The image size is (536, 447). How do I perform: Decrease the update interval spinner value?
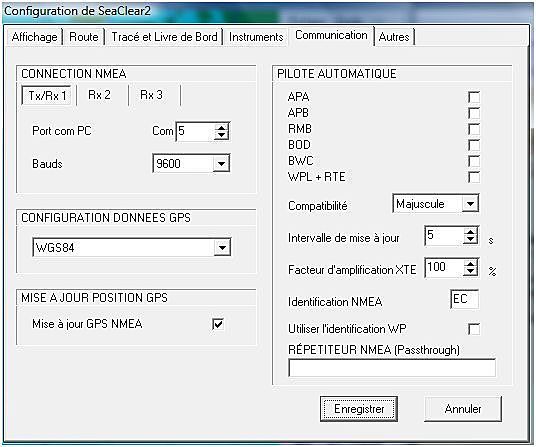coord(470,239)
